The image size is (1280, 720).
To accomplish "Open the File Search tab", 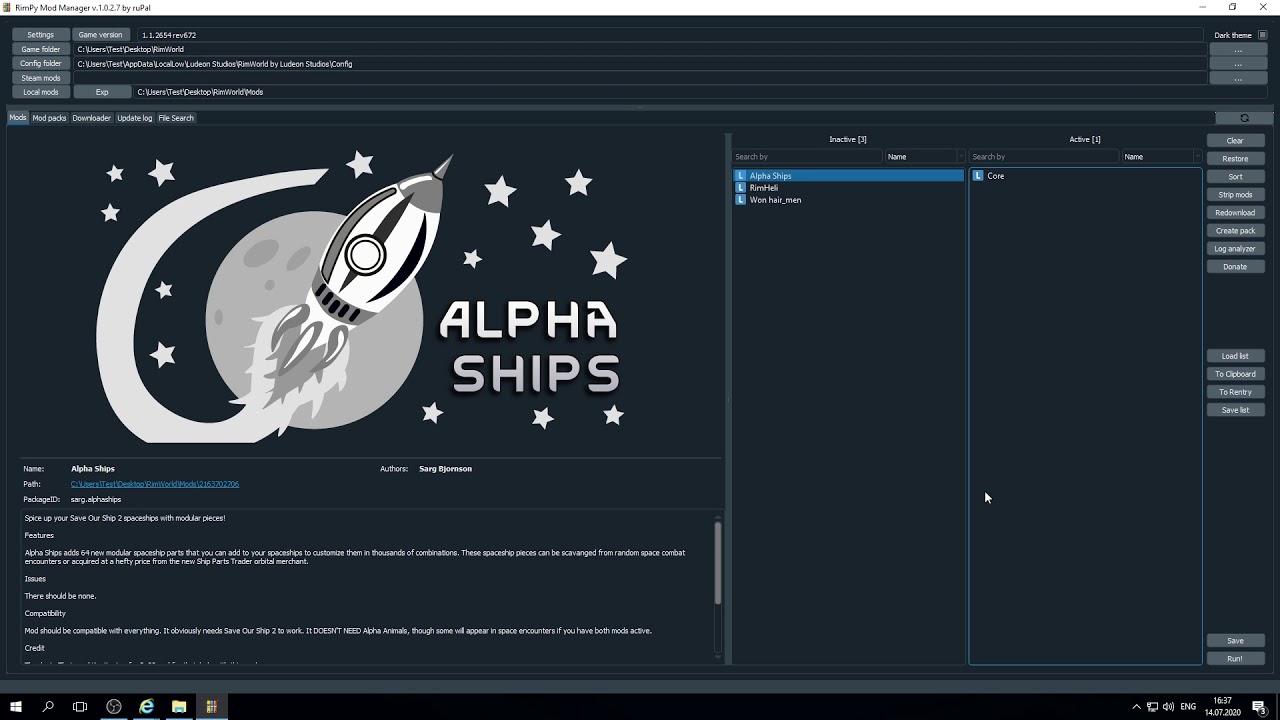I will click(x=176, y=118).
